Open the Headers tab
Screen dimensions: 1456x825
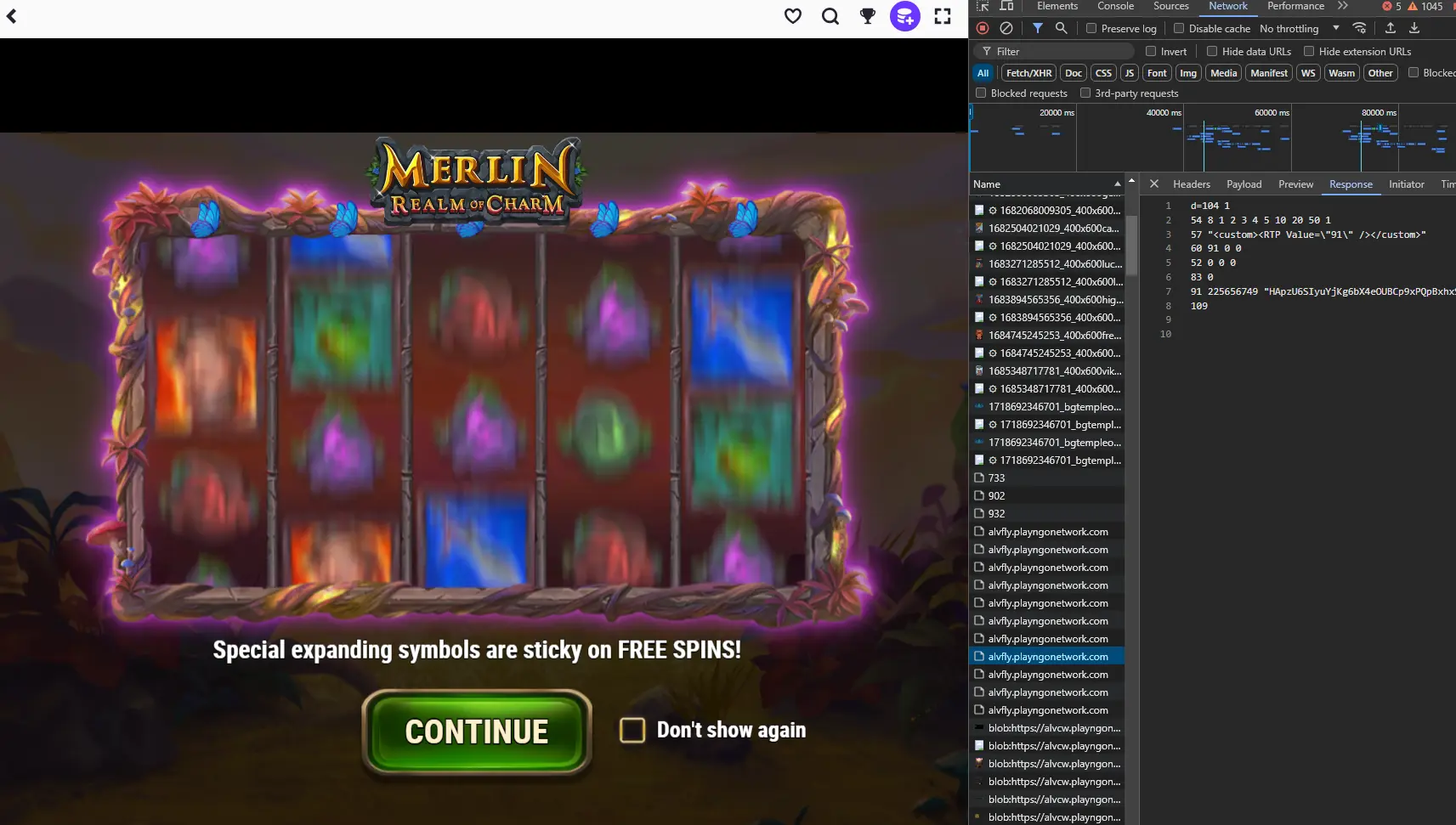(1192, 184)
